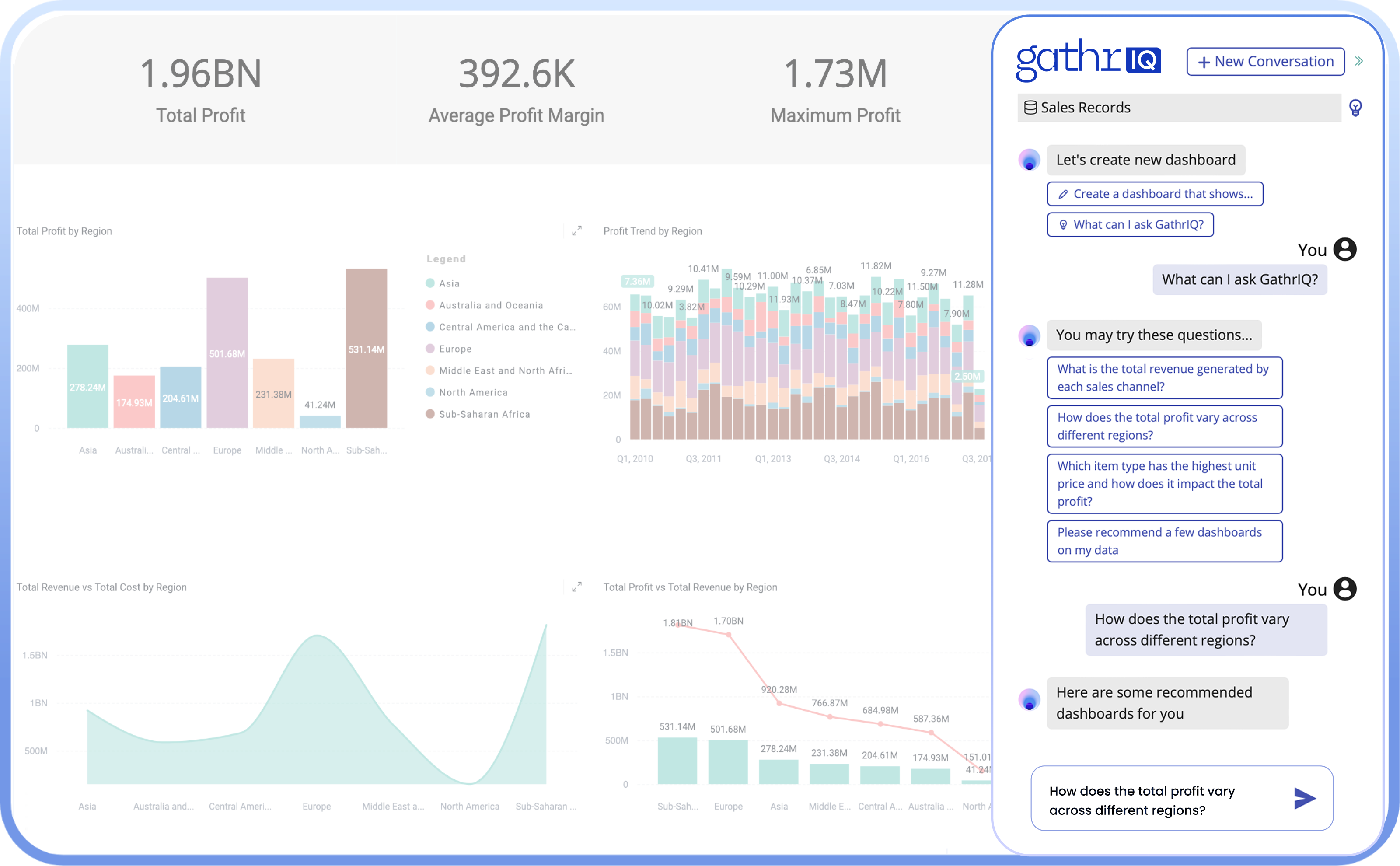The width and height of the screenshot is (1400, 866).
Task: Toggle Asia series in chart legend
Action: coord(449,283)
